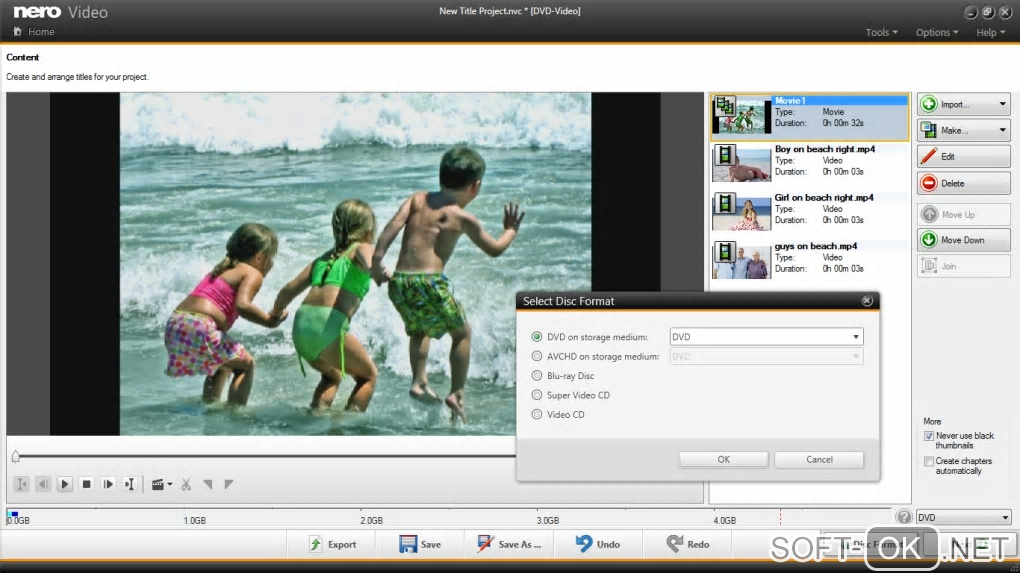This screenshot has height=573, width=1020.
Task: Select AVCHD on storage medium radio
Action: [537, 356]
